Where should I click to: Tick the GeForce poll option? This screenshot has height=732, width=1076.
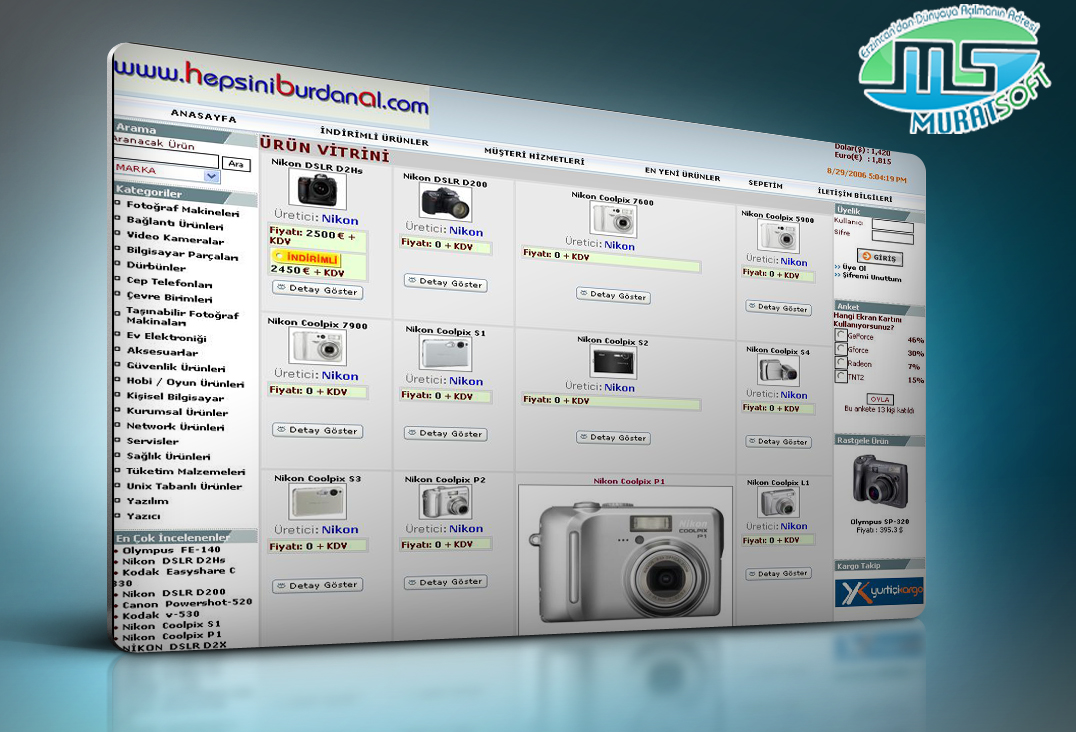tap(841, 335)
